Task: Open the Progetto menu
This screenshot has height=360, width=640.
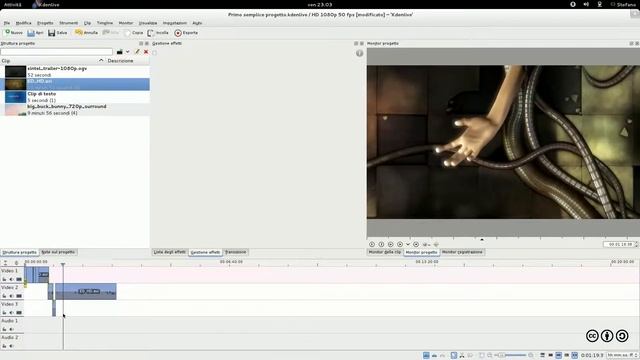Action: tap(45, 23)
